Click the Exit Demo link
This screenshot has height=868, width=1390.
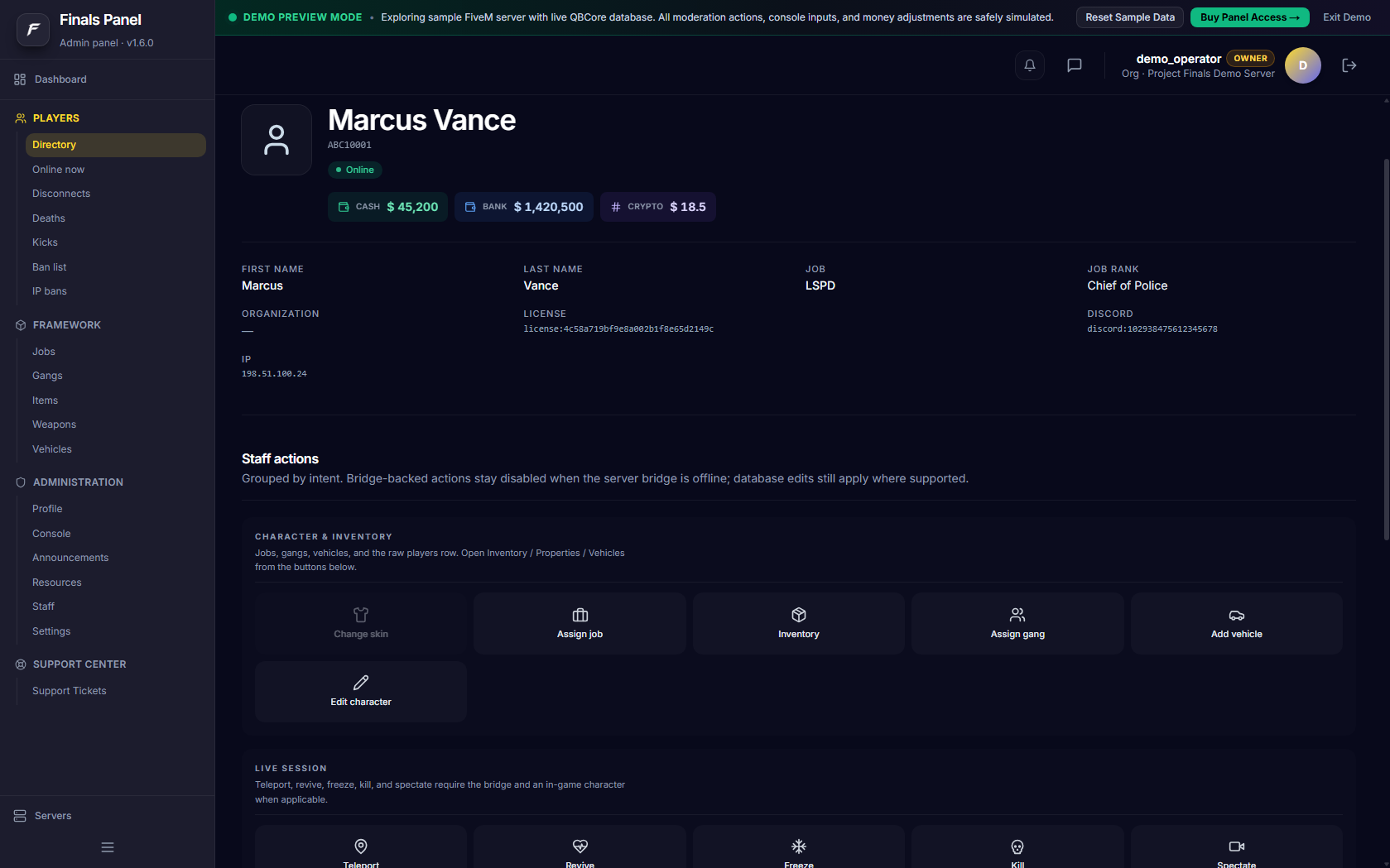click(1347, 17)
